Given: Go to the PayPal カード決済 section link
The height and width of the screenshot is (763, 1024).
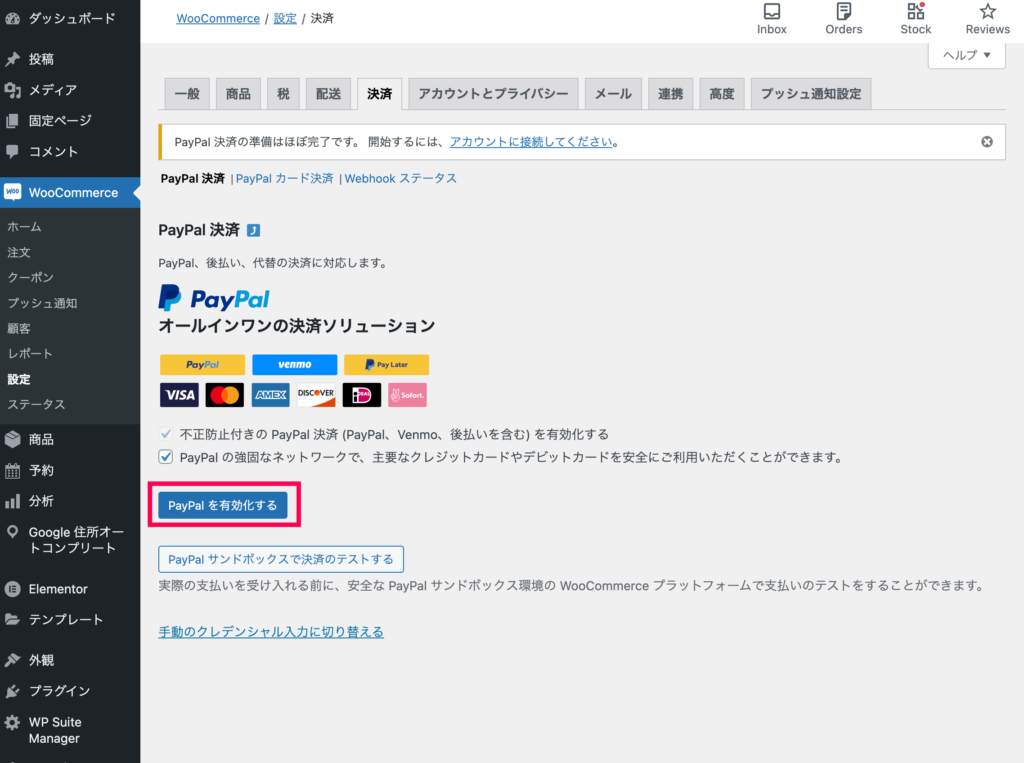Looking at the screenshot, I should pyautogui.click(x=285, y=178).
